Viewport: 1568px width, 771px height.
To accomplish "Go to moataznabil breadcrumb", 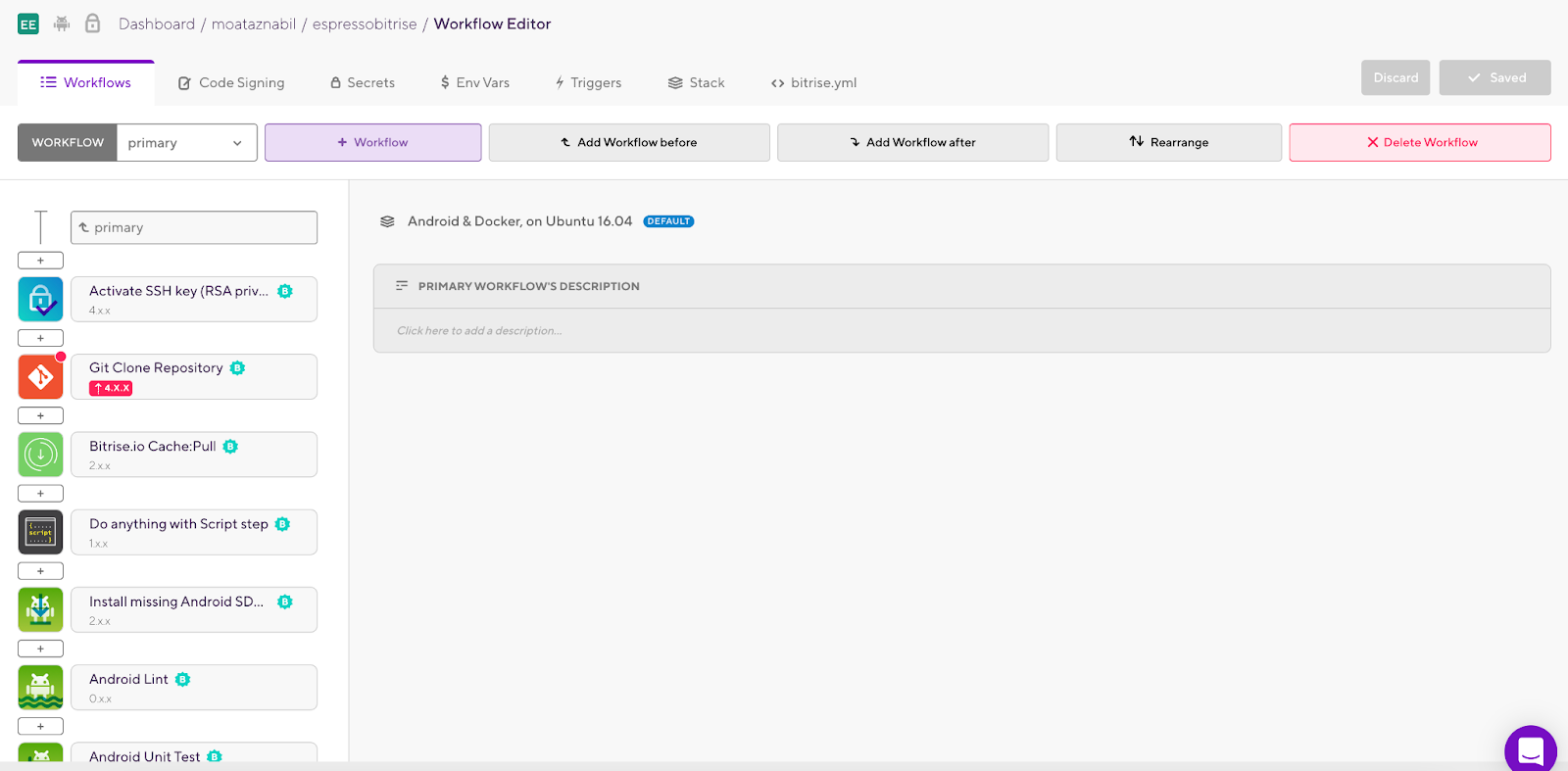I will pyautogui.click(x=254, y=24).
